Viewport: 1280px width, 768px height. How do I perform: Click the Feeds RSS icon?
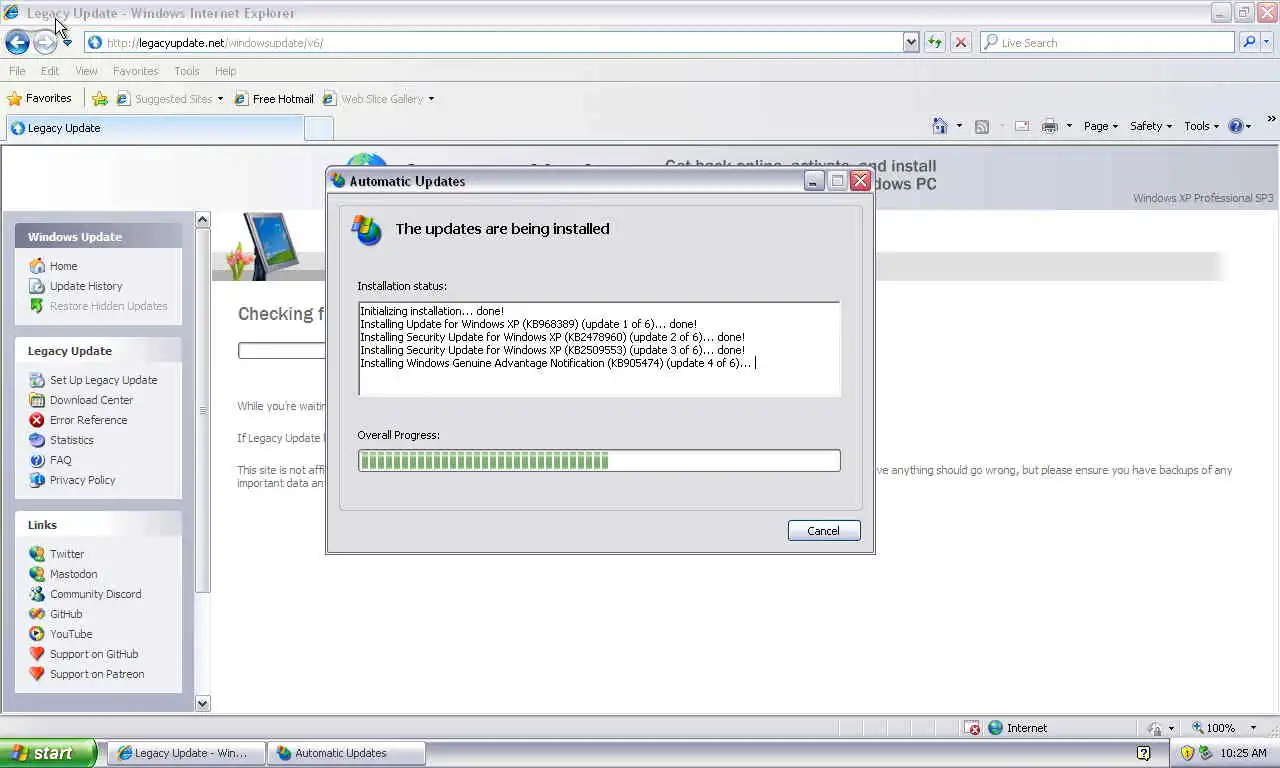(x=982, y=126)
